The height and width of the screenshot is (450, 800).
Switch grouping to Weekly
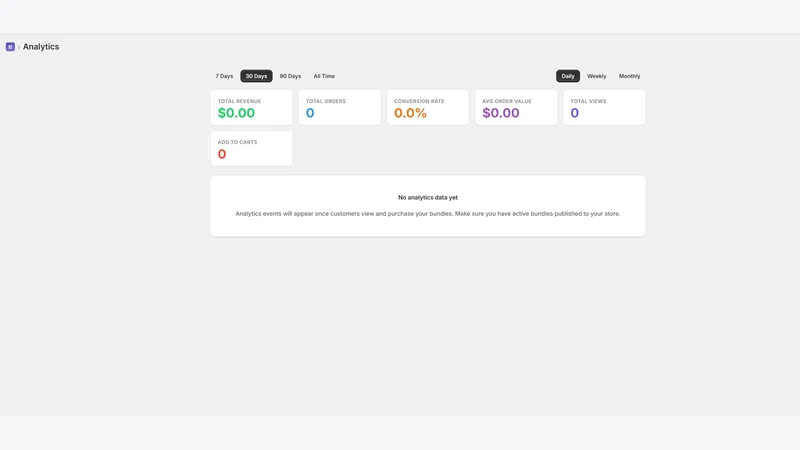tap(596, 76)
